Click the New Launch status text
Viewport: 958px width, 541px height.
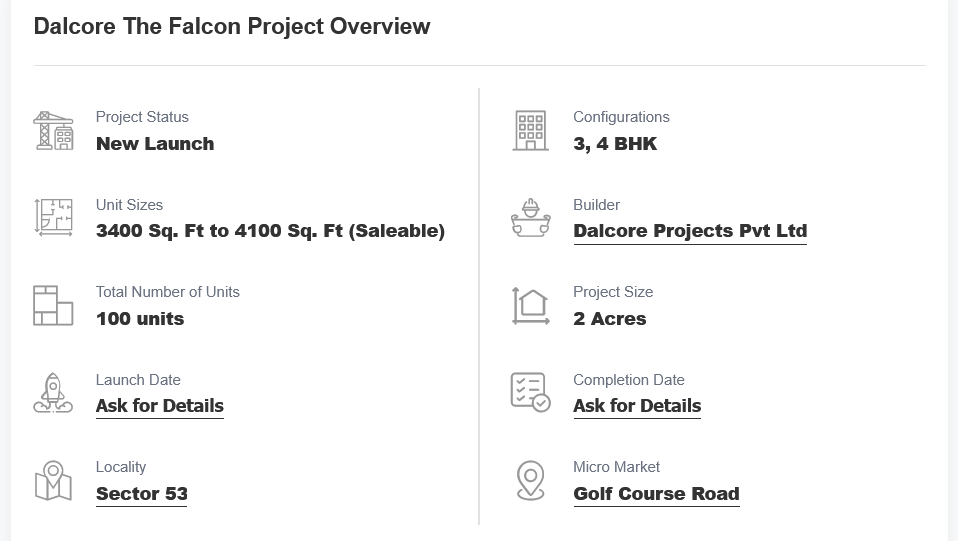point(155,144)
